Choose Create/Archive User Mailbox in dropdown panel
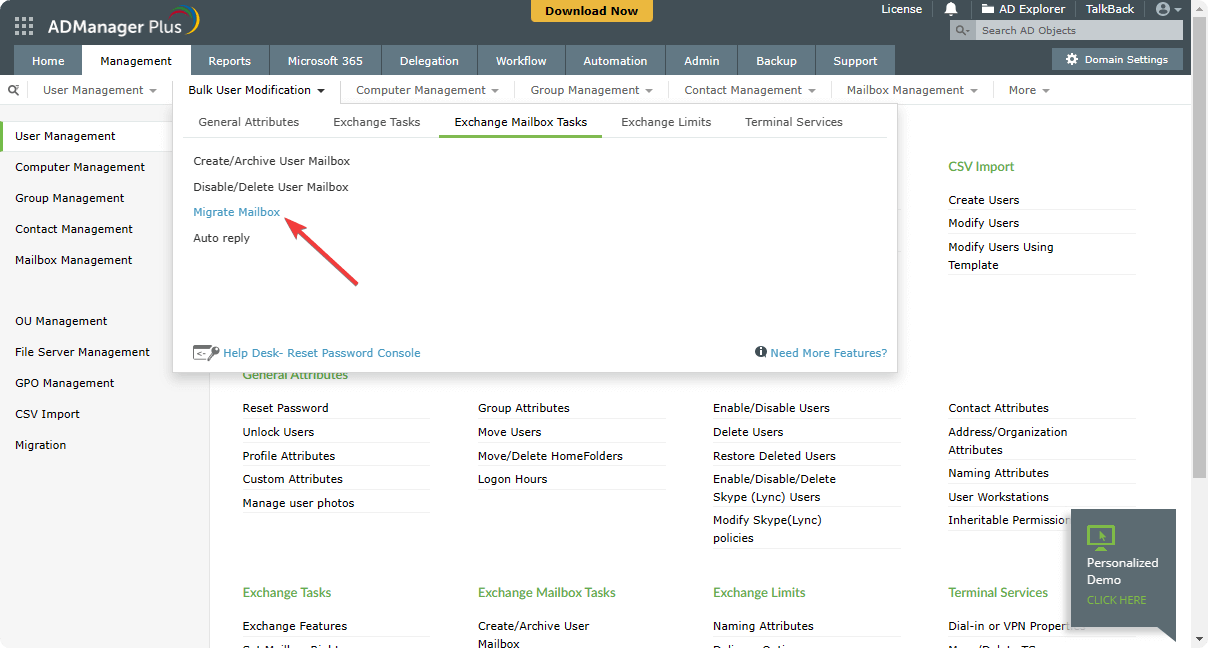 tap(272, 161)
